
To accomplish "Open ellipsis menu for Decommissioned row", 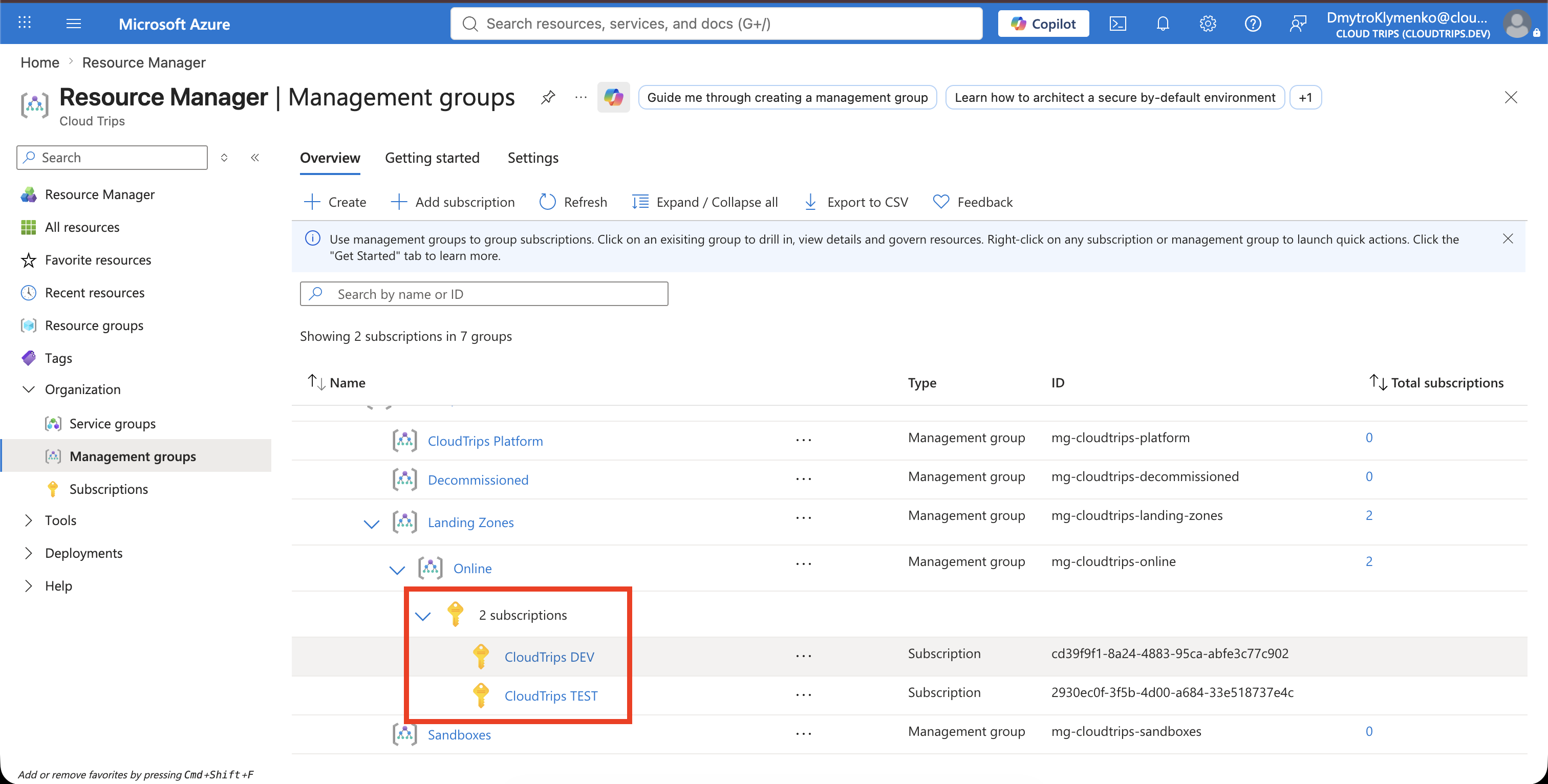I will pos(804,480).
